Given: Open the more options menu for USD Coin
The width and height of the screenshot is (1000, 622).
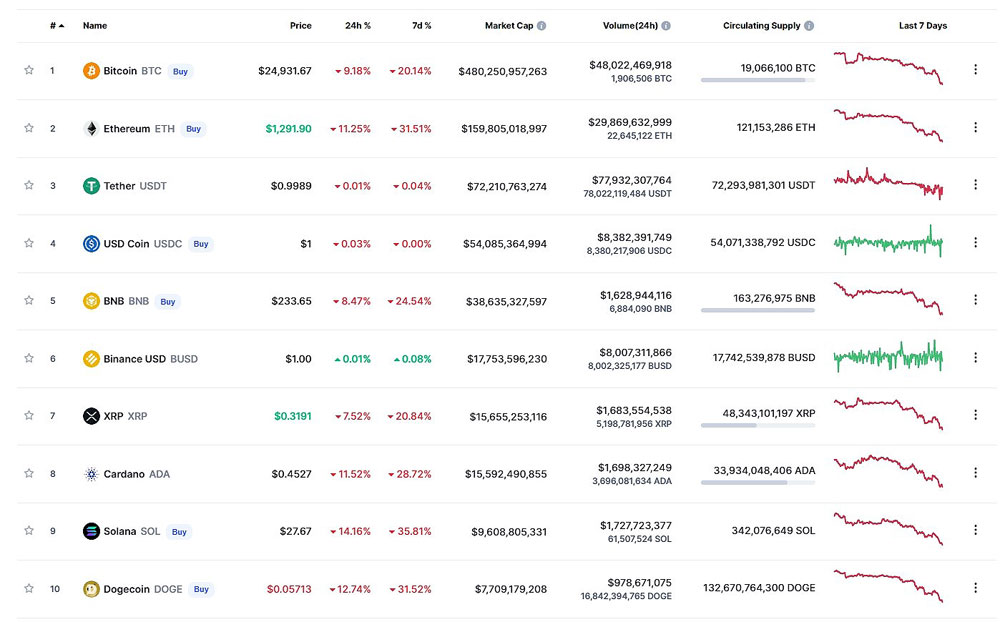Looking at the screenshot, I should (975, 242).
